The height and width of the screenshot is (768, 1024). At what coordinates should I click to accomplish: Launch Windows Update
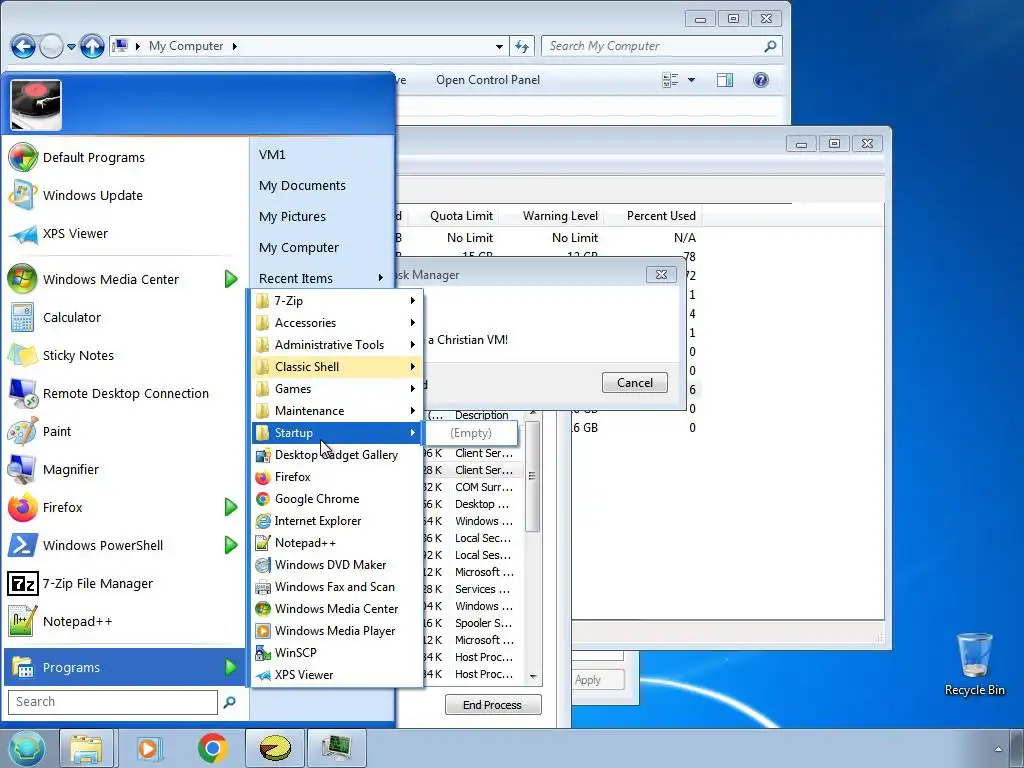[x=124, y=195]
